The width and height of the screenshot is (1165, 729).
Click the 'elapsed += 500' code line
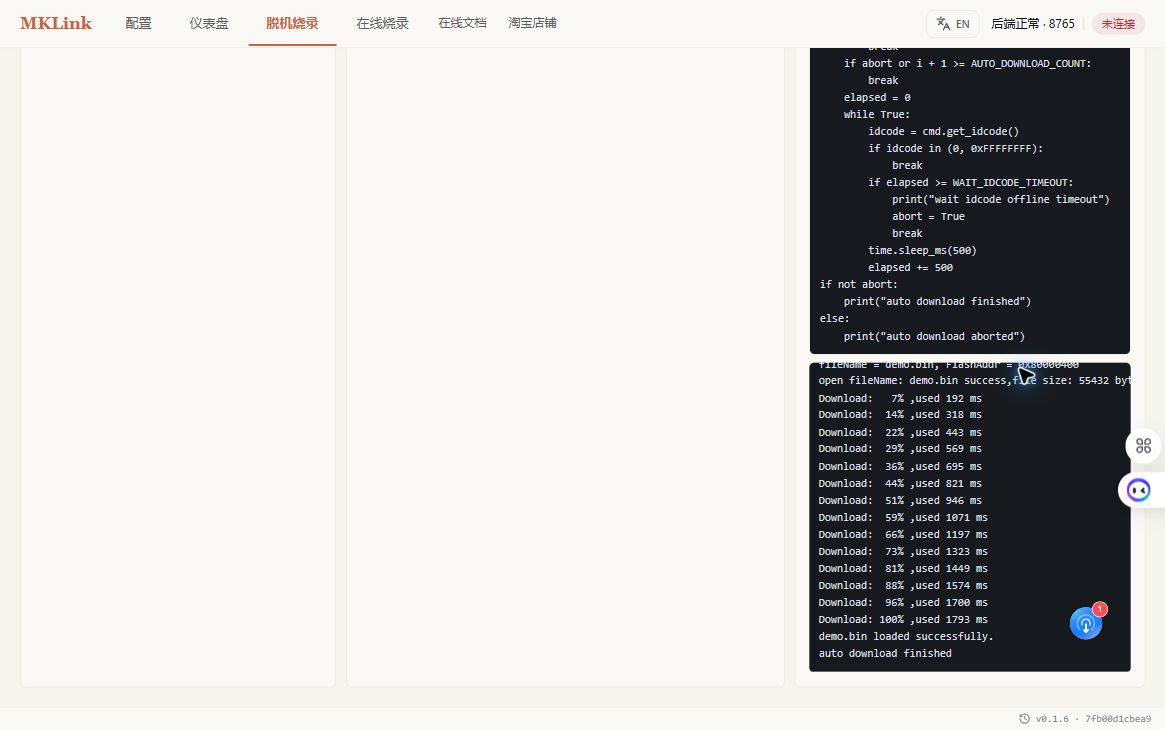tap(910, 268)
